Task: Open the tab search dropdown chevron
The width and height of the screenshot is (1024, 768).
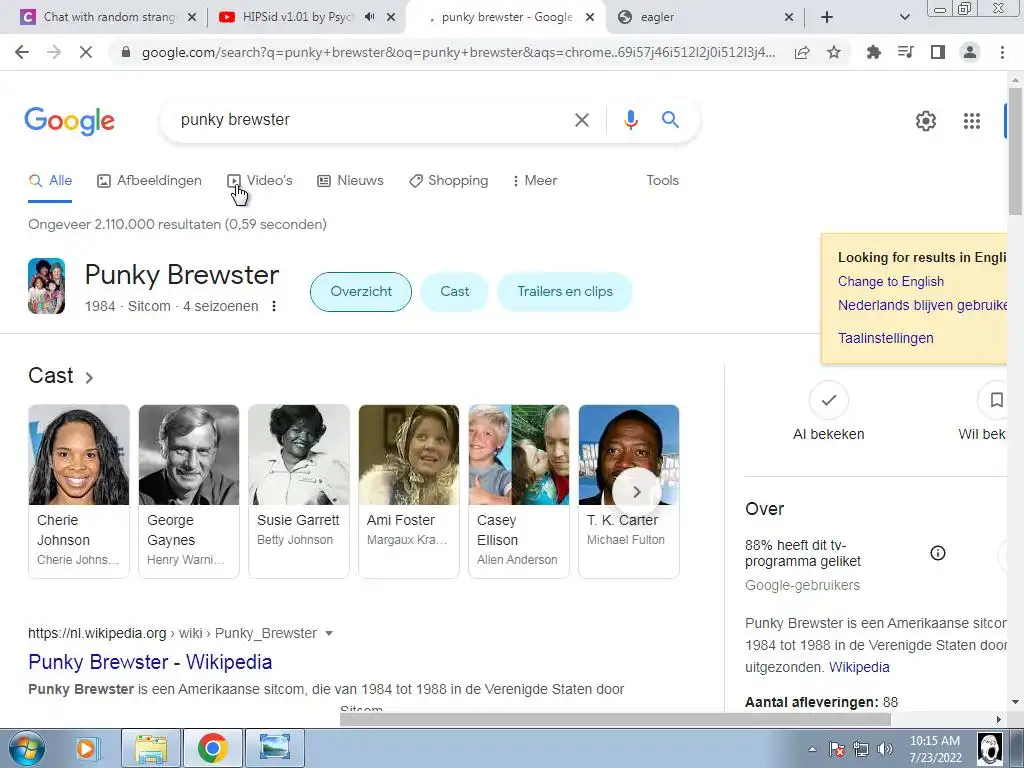Action: click(904, 17)
